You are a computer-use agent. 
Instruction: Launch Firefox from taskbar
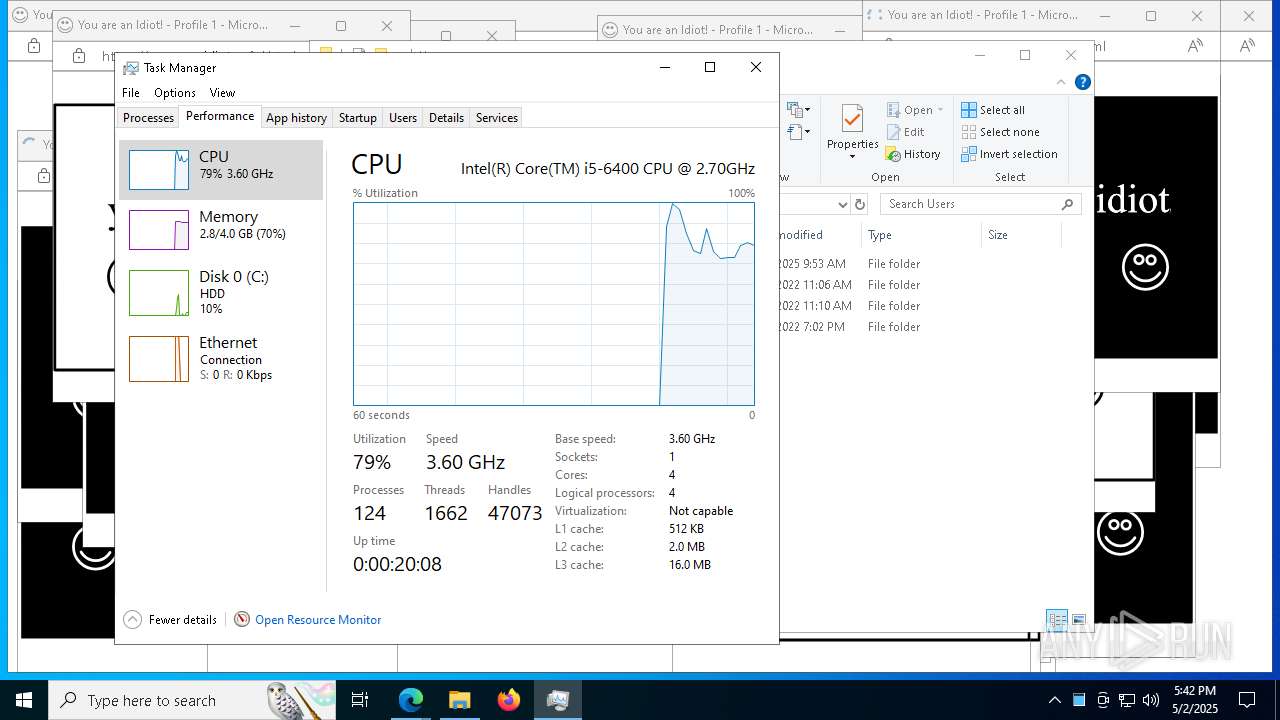[509, 700]
